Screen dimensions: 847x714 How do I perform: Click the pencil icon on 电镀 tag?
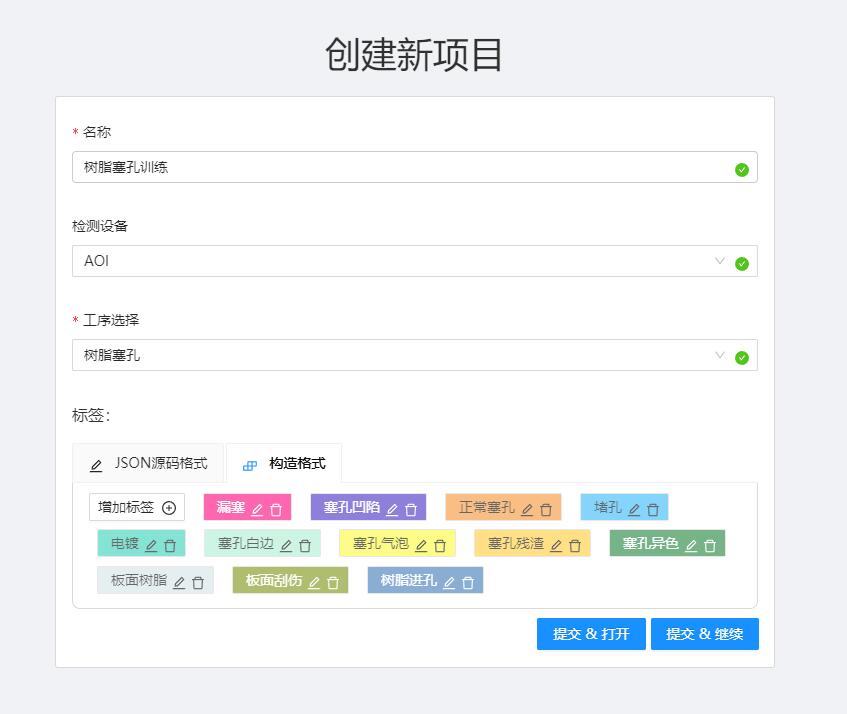coord(151,546)
